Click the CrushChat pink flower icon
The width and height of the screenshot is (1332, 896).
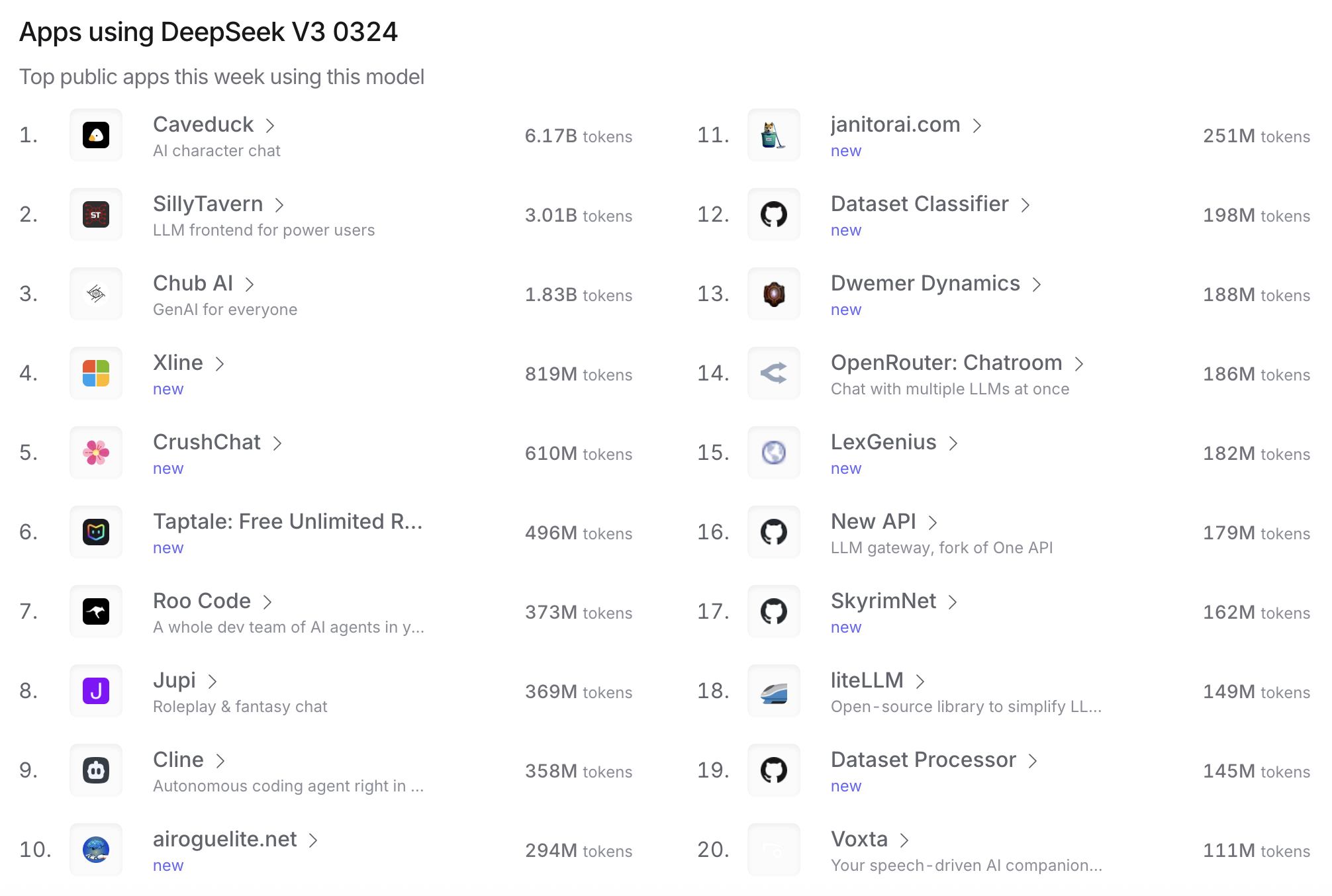(x=96, y=453)
